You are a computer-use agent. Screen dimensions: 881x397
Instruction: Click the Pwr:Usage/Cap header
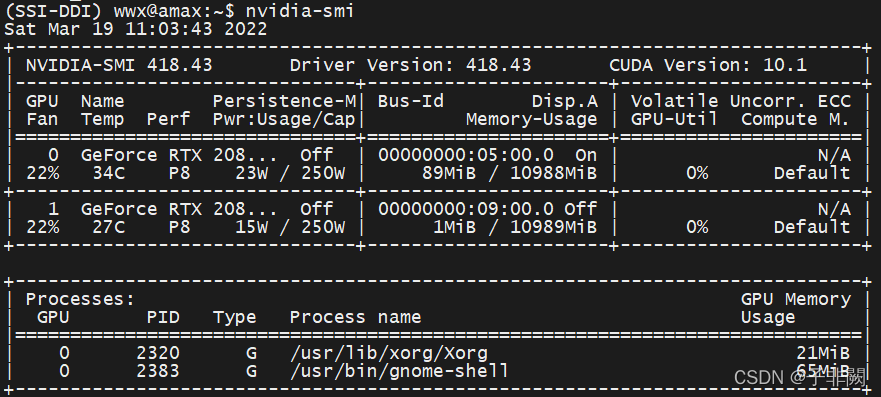pos(284,119)
